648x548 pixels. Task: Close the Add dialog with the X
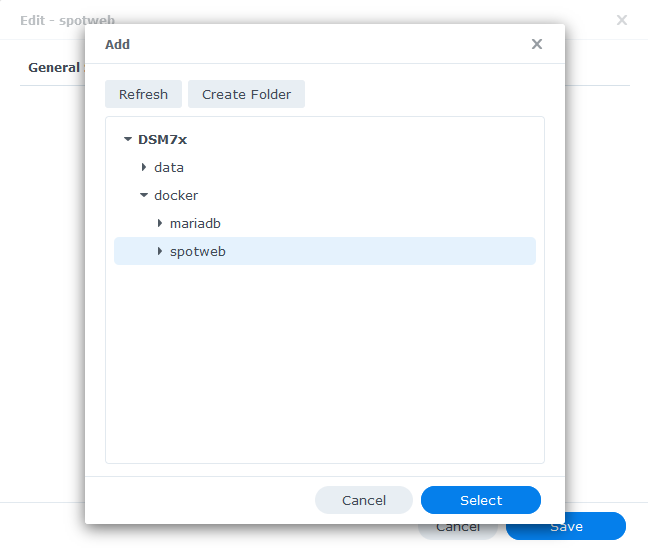coord(536,44)
